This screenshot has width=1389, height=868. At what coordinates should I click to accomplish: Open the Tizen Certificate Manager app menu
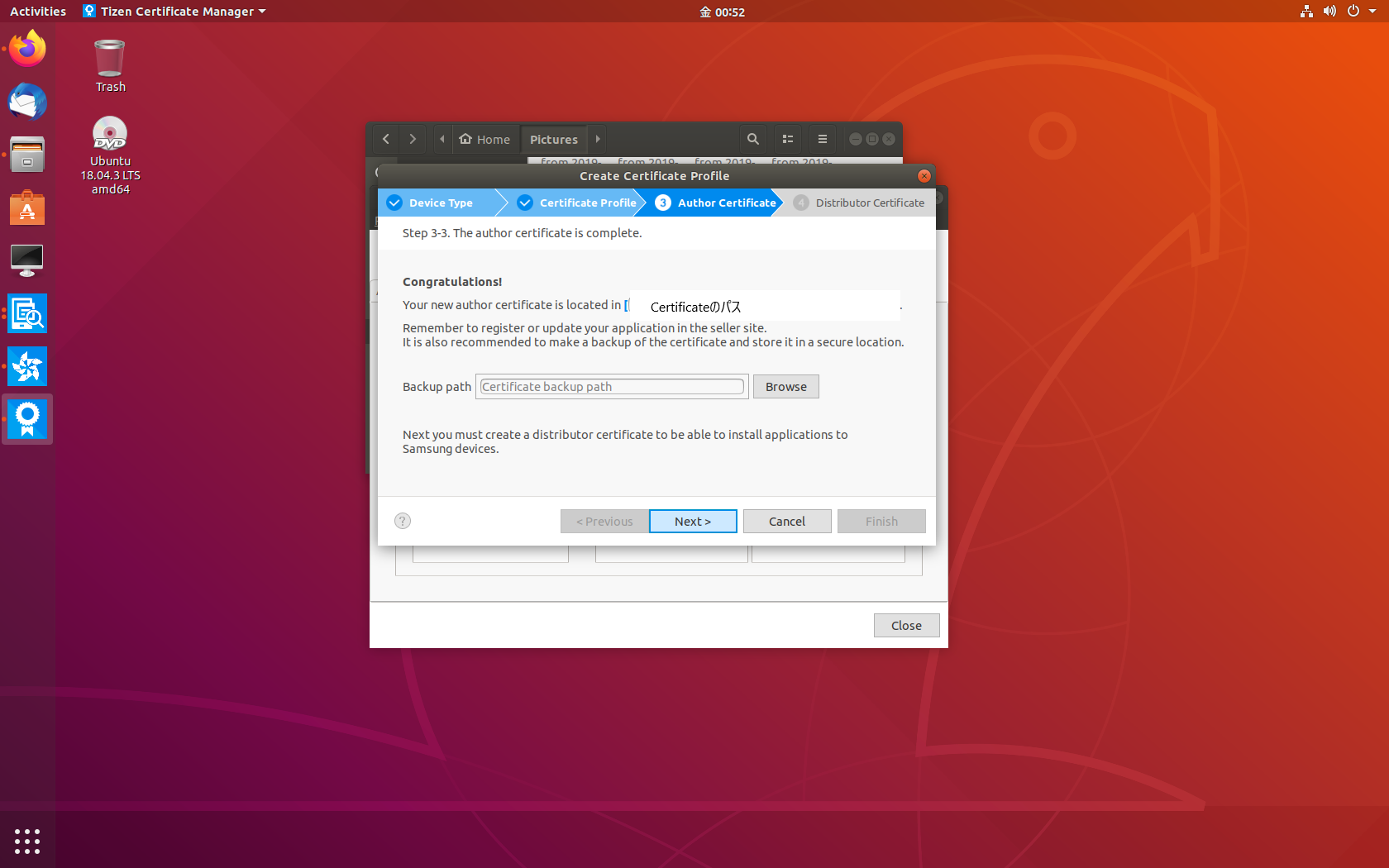[x=174, y=12]
